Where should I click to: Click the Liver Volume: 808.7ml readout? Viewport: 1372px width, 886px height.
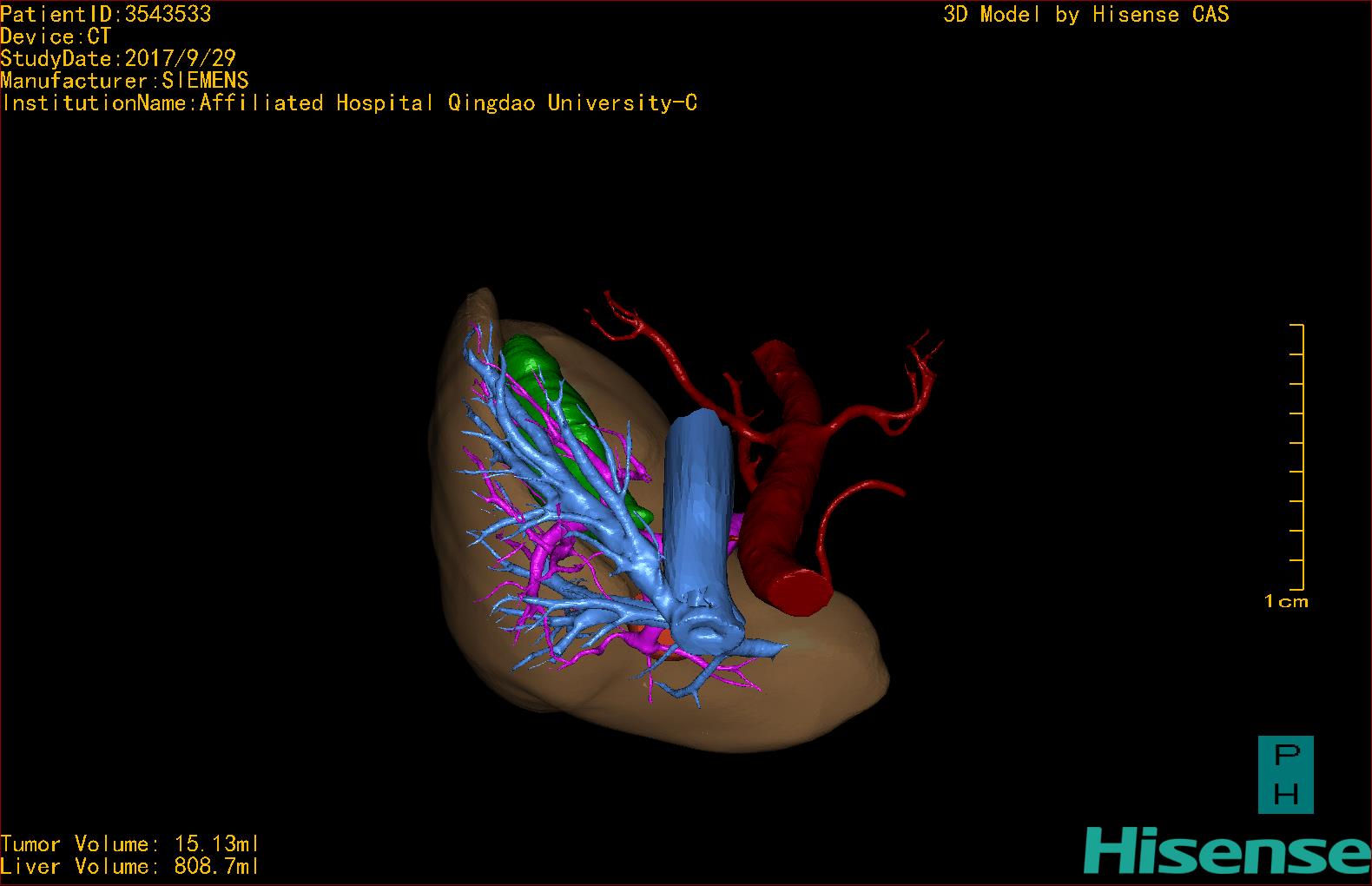tap(130, 866)
